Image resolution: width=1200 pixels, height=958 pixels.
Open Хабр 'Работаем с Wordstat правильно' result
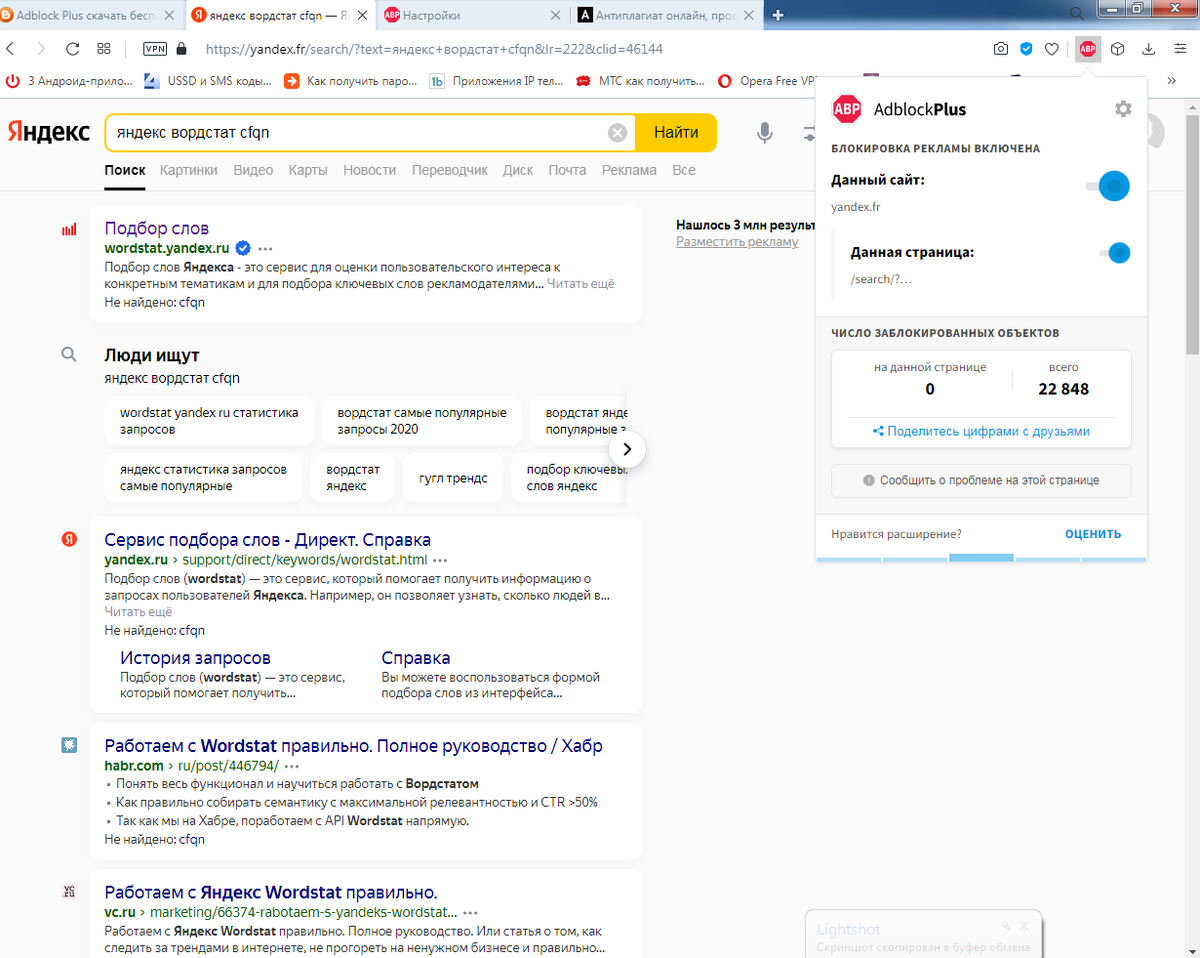pyautogui.click(x=353, y=746)
